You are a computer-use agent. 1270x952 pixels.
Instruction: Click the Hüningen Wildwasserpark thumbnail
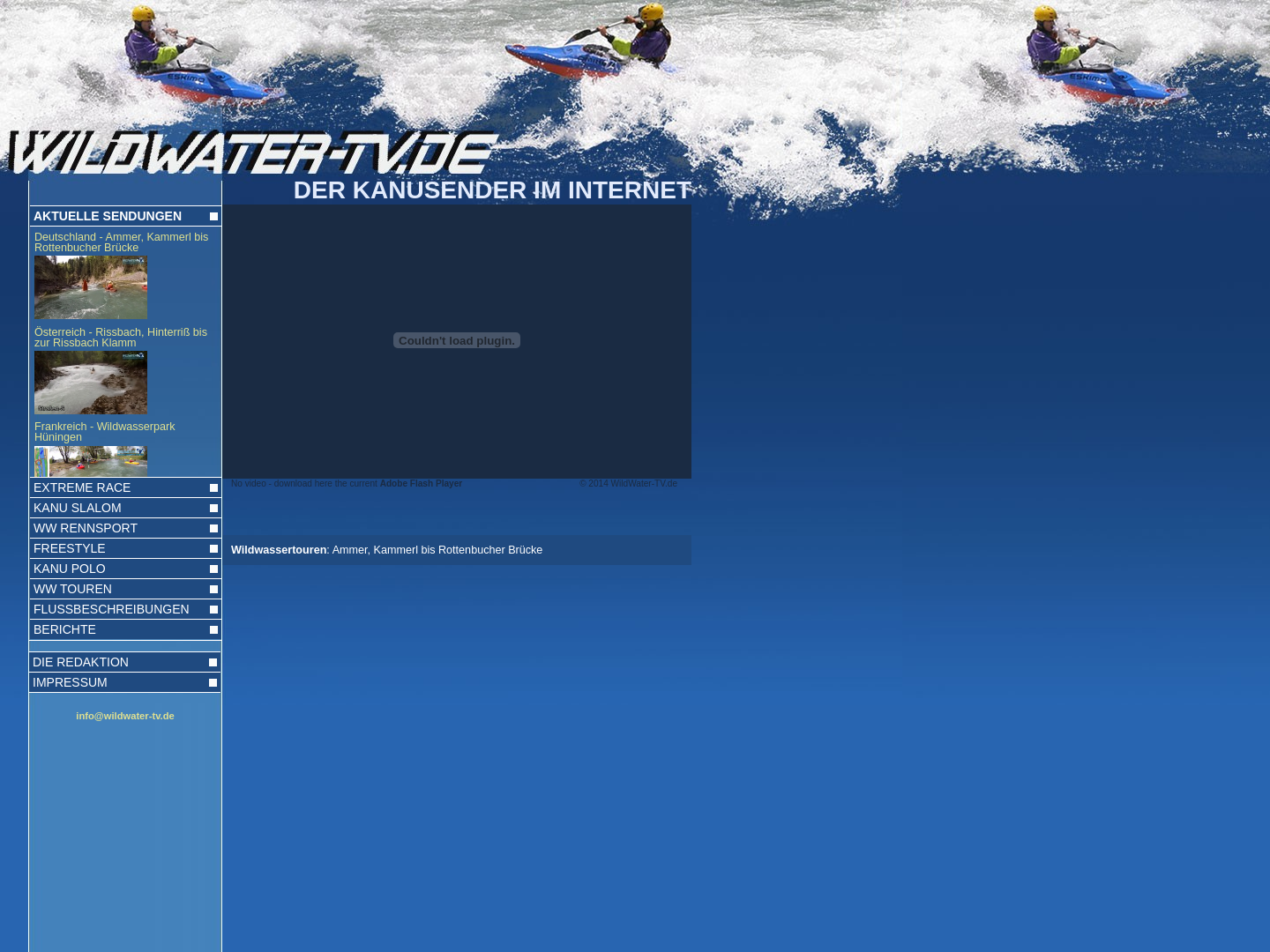point(91,462)
